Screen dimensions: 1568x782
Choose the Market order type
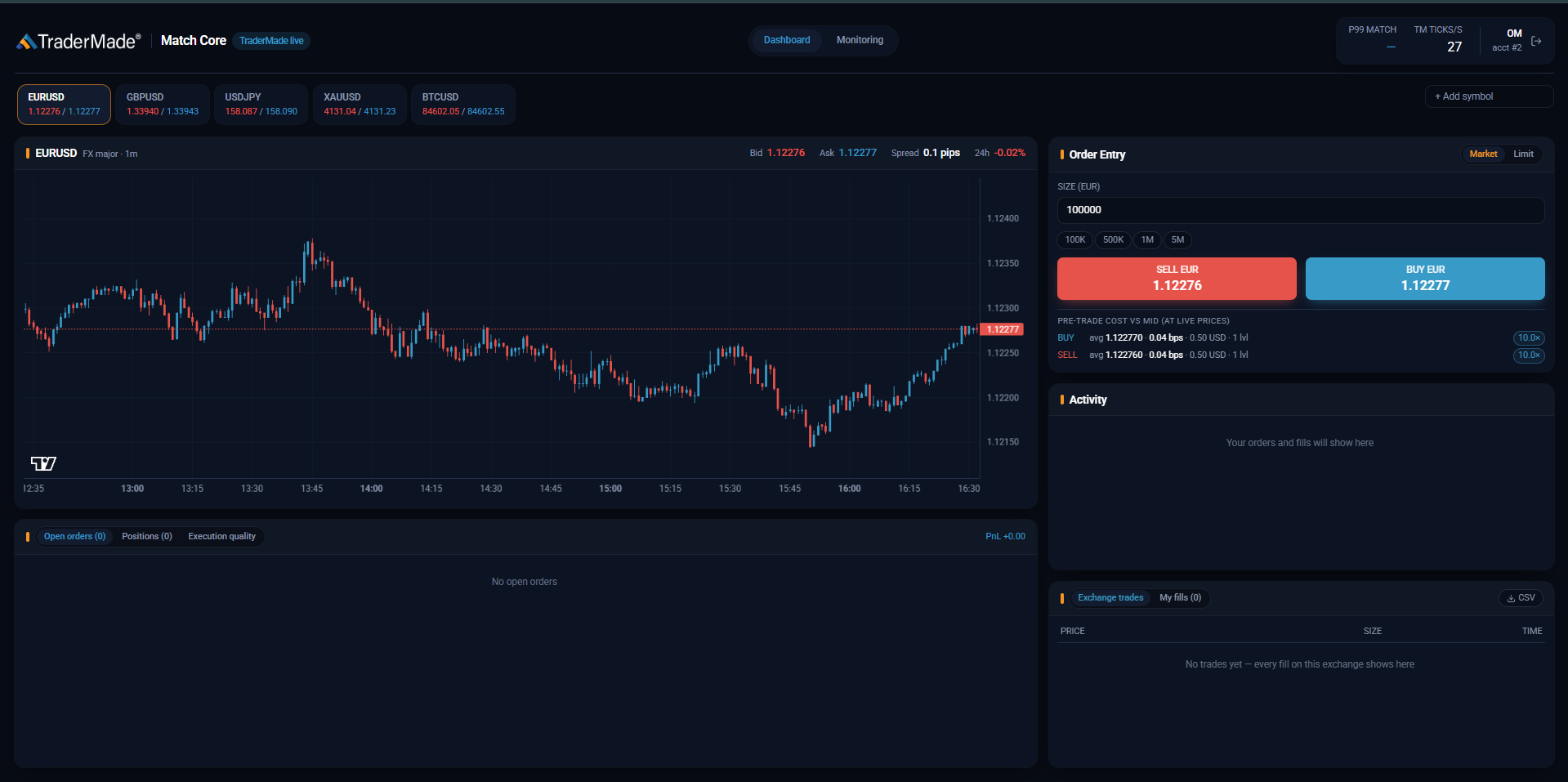click(x=1483, y=154)
